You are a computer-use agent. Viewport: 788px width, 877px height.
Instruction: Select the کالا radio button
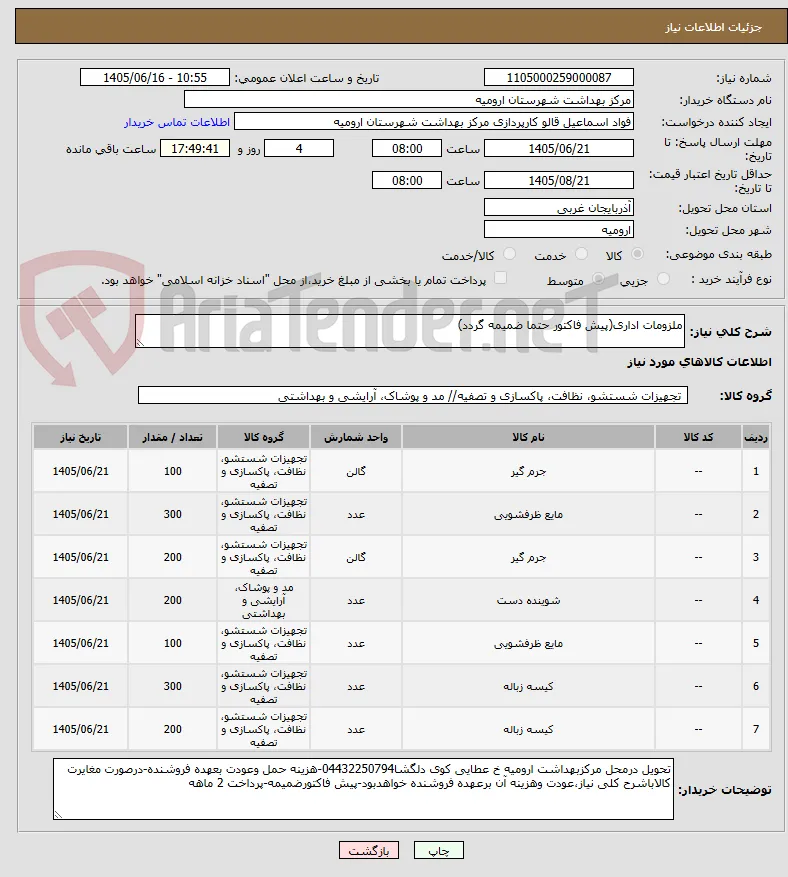(637, 254)
